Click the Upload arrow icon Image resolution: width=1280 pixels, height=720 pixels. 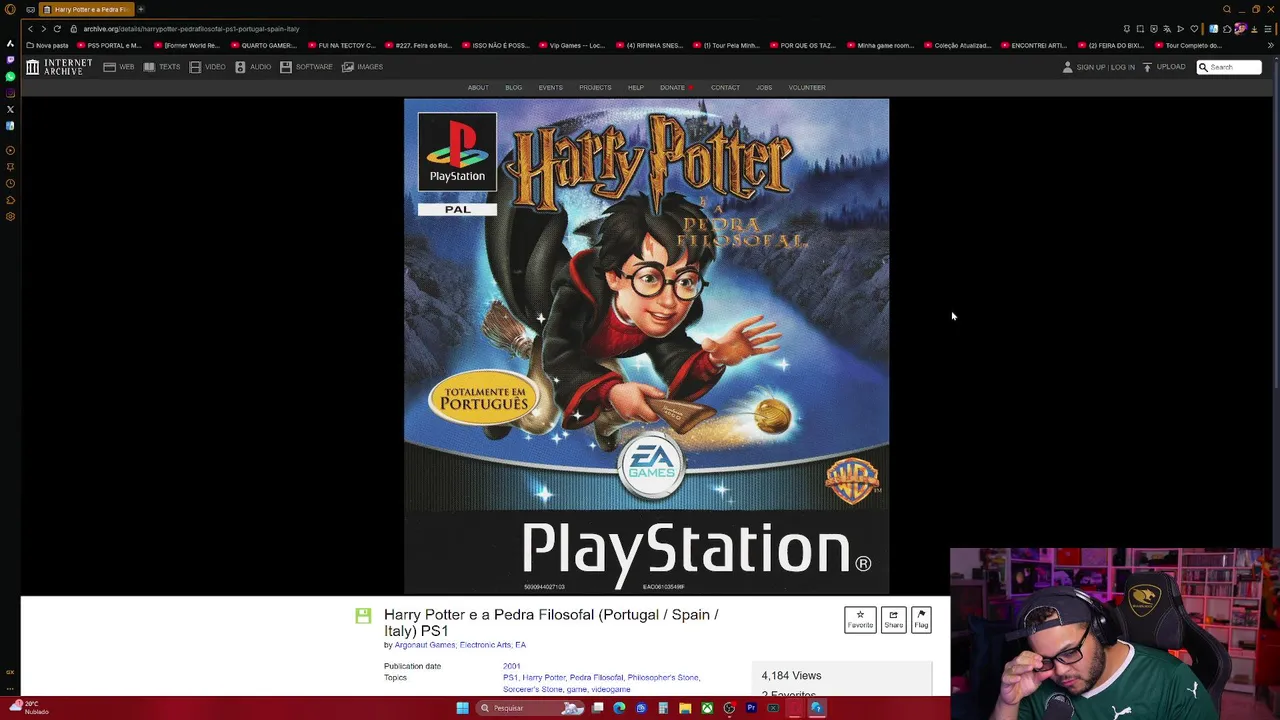1147,67
